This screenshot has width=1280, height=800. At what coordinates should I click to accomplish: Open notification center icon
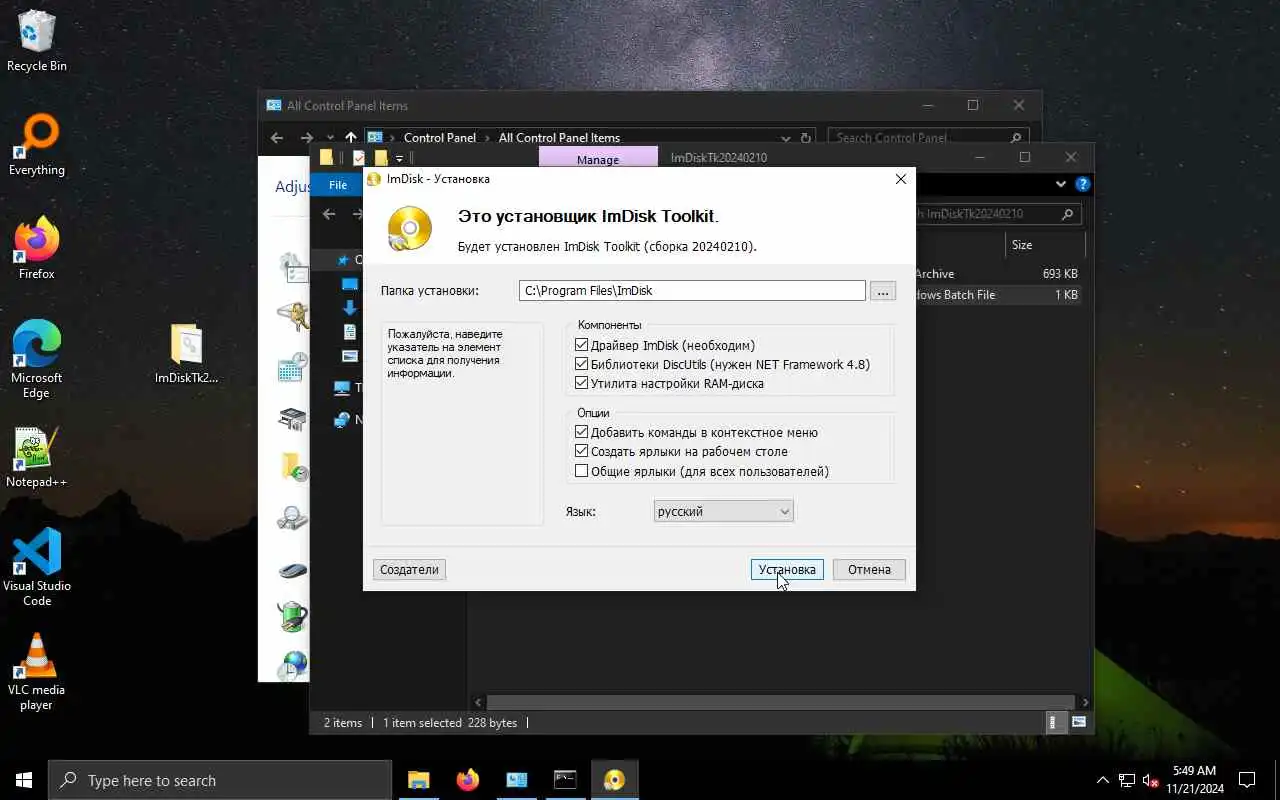point(1247,780)
